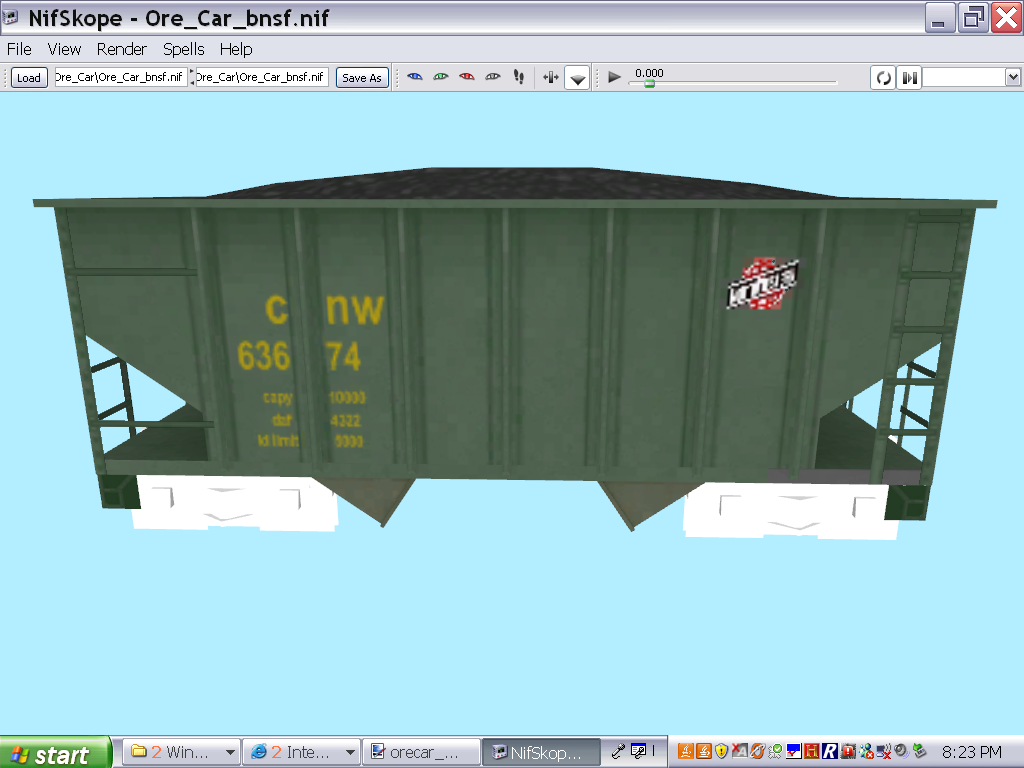The image size is (1024, 768).
Task: Select the green eye view icon
Action: coord(441,77)
